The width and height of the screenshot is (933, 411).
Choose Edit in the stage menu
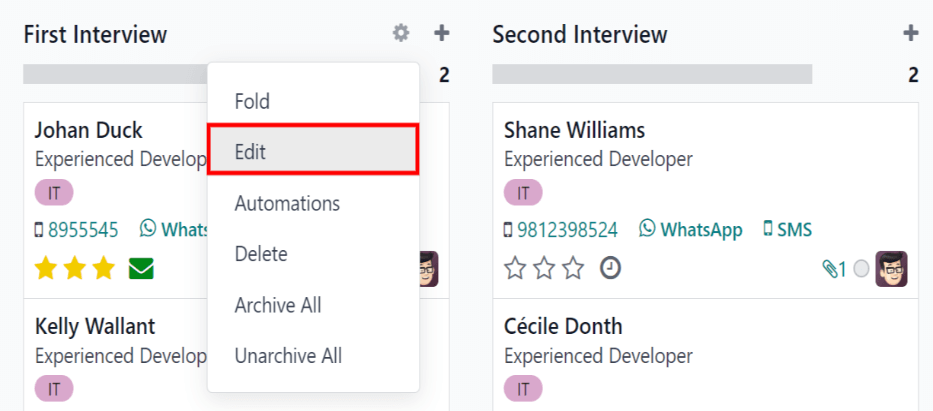[250, 152]
